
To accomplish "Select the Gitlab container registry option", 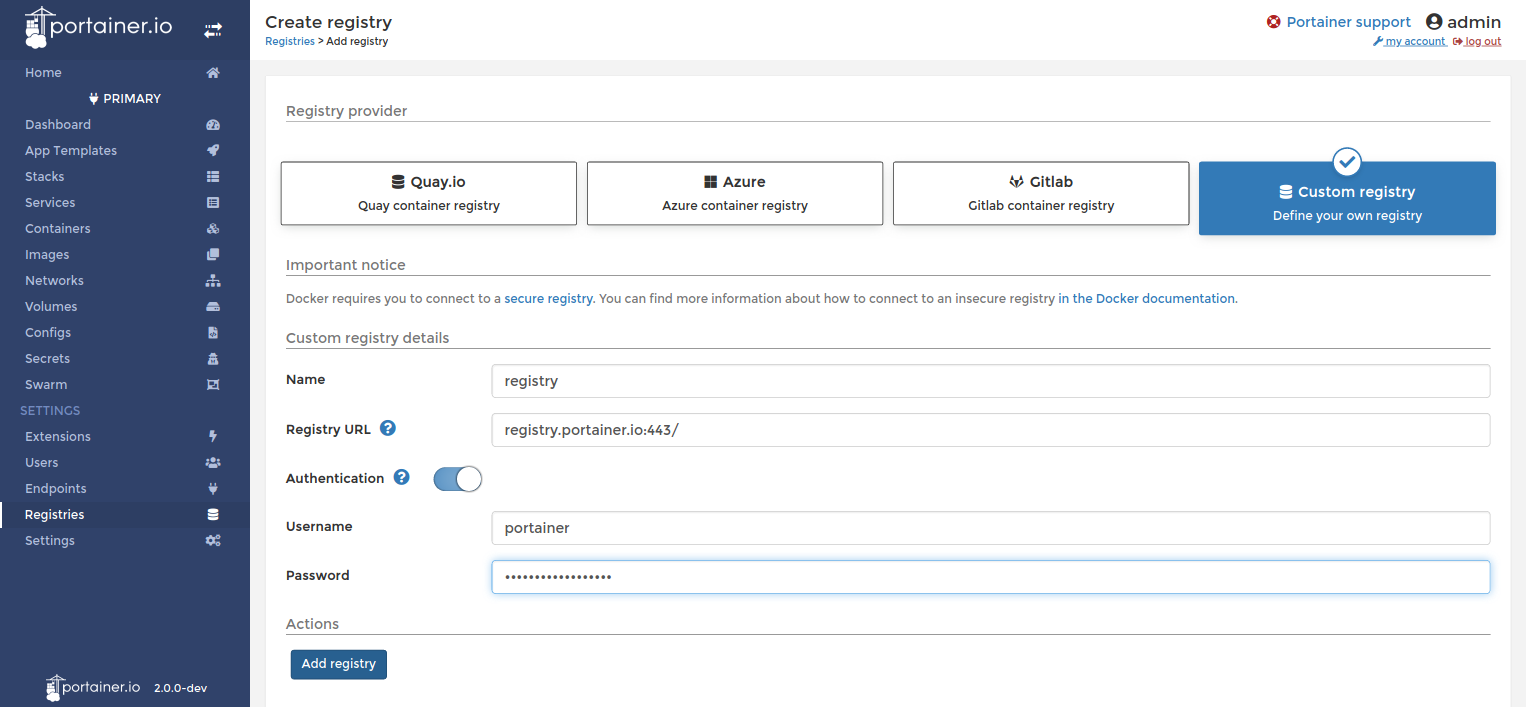I will click(x=1041, y=194).
